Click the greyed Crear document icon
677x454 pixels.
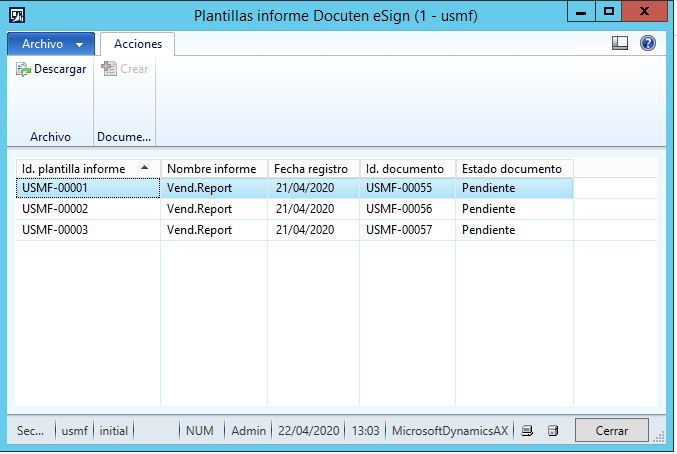point(109,69)
